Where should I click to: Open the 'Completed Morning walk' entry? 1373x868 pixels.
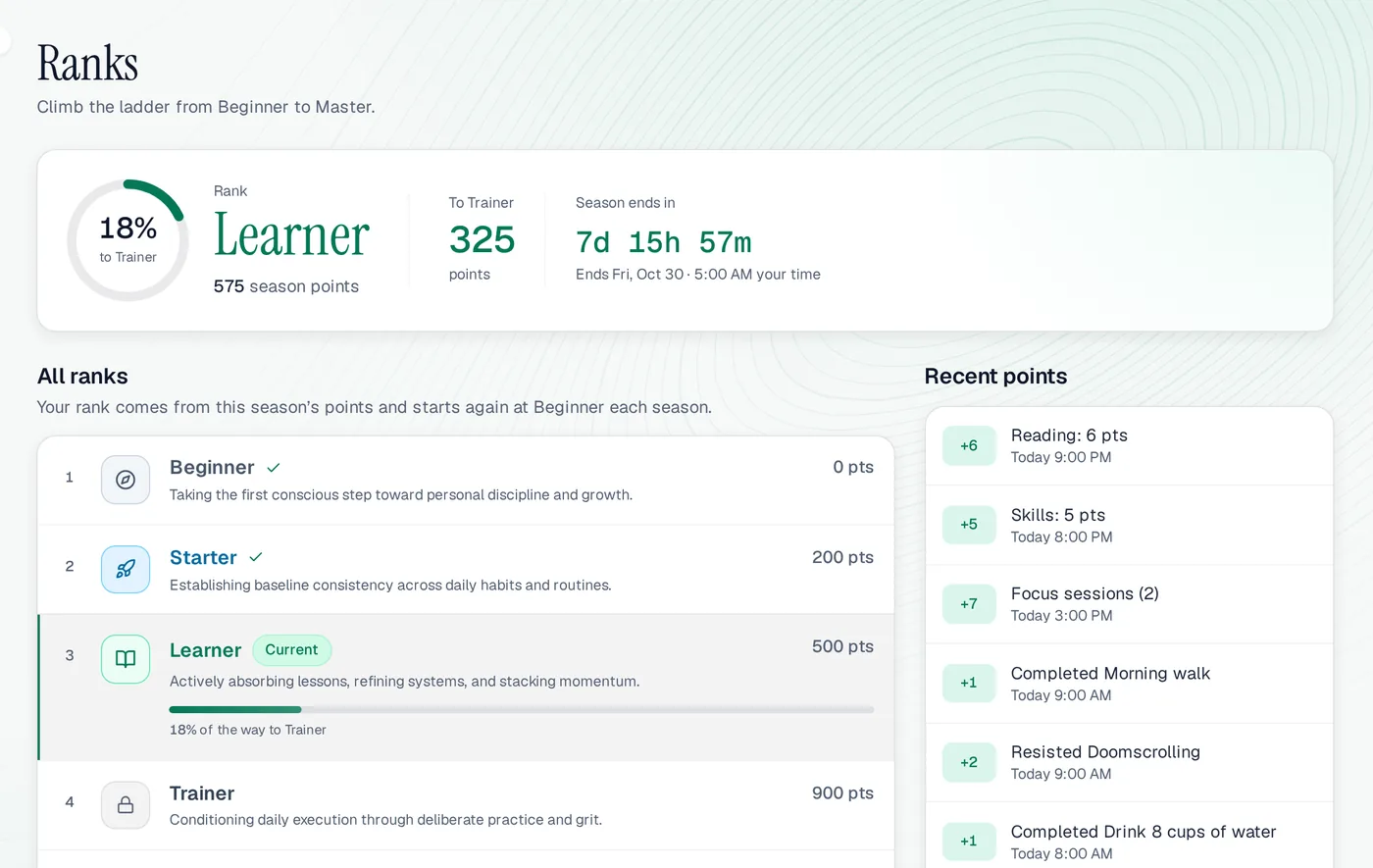tap(1129, 684)
